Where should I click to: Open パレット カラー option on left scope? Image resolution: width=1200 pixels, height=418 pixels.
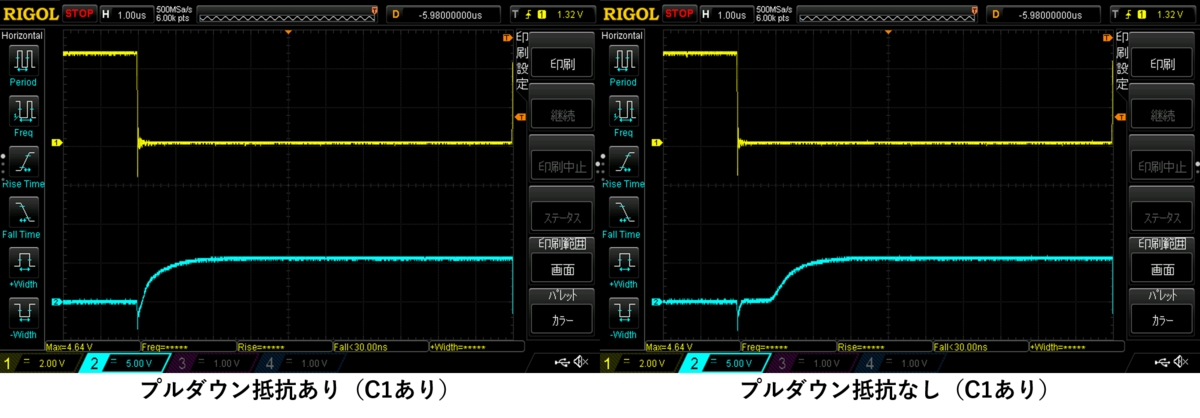561,312
